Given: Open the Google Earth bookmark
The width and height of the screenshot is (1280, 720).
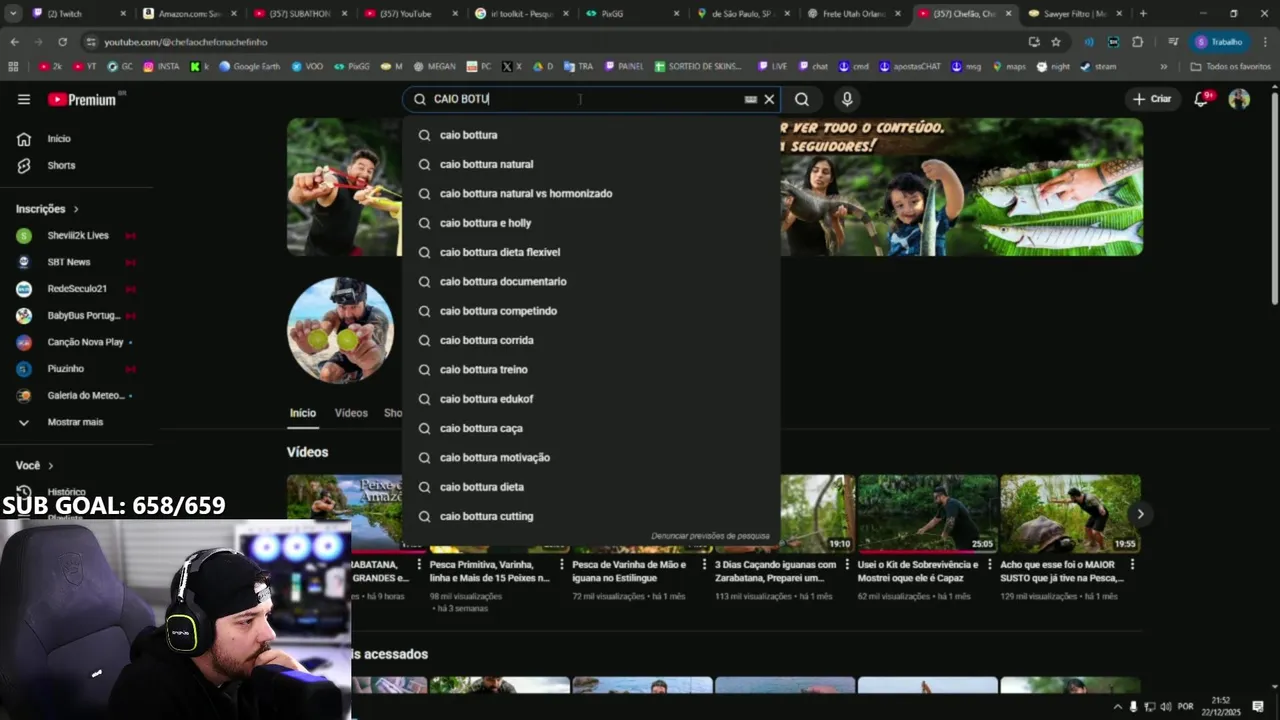Looking at the screenshot, I should click(249, 67).
